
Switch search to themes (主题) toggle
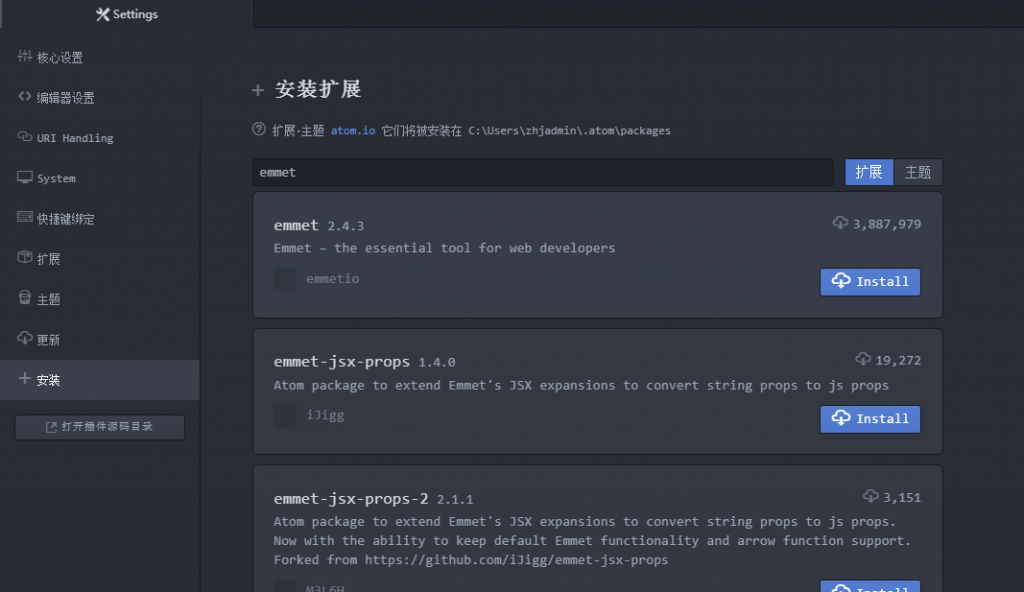click(x=918, y=172)
